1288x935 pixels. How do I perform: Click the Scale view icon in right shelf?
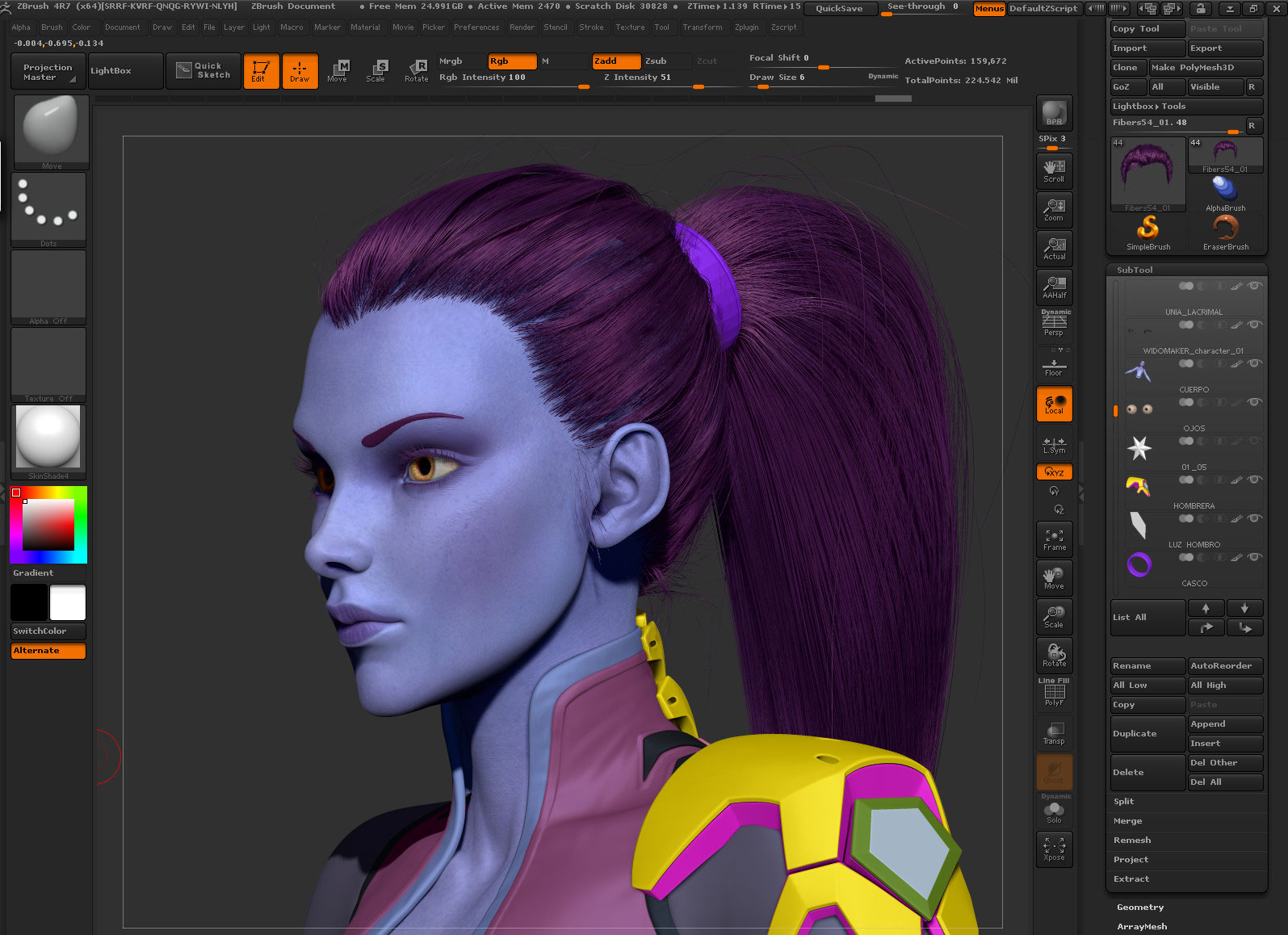click(x=1054, y=617)
